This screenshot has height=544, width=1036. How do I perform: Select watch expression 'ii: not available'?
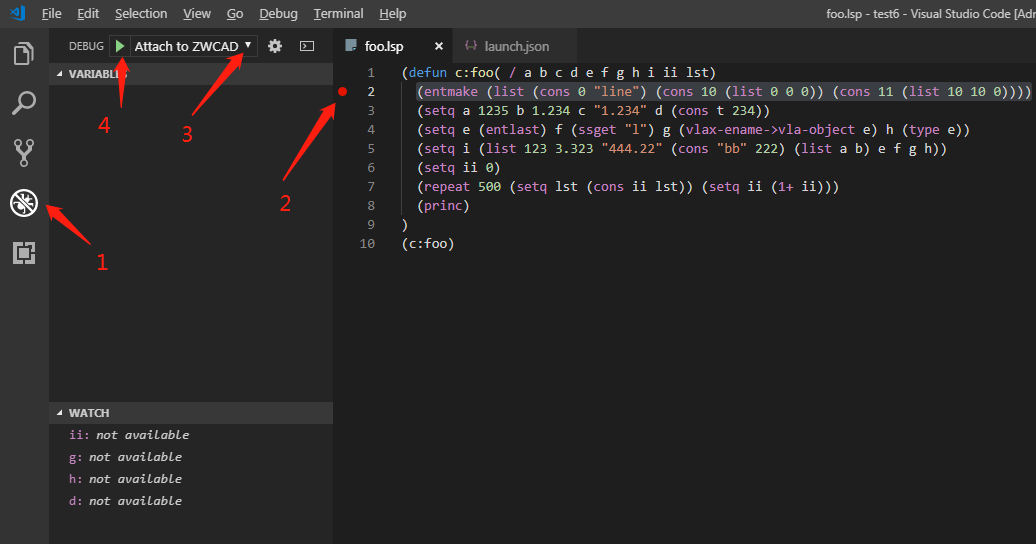click(191, 435)
